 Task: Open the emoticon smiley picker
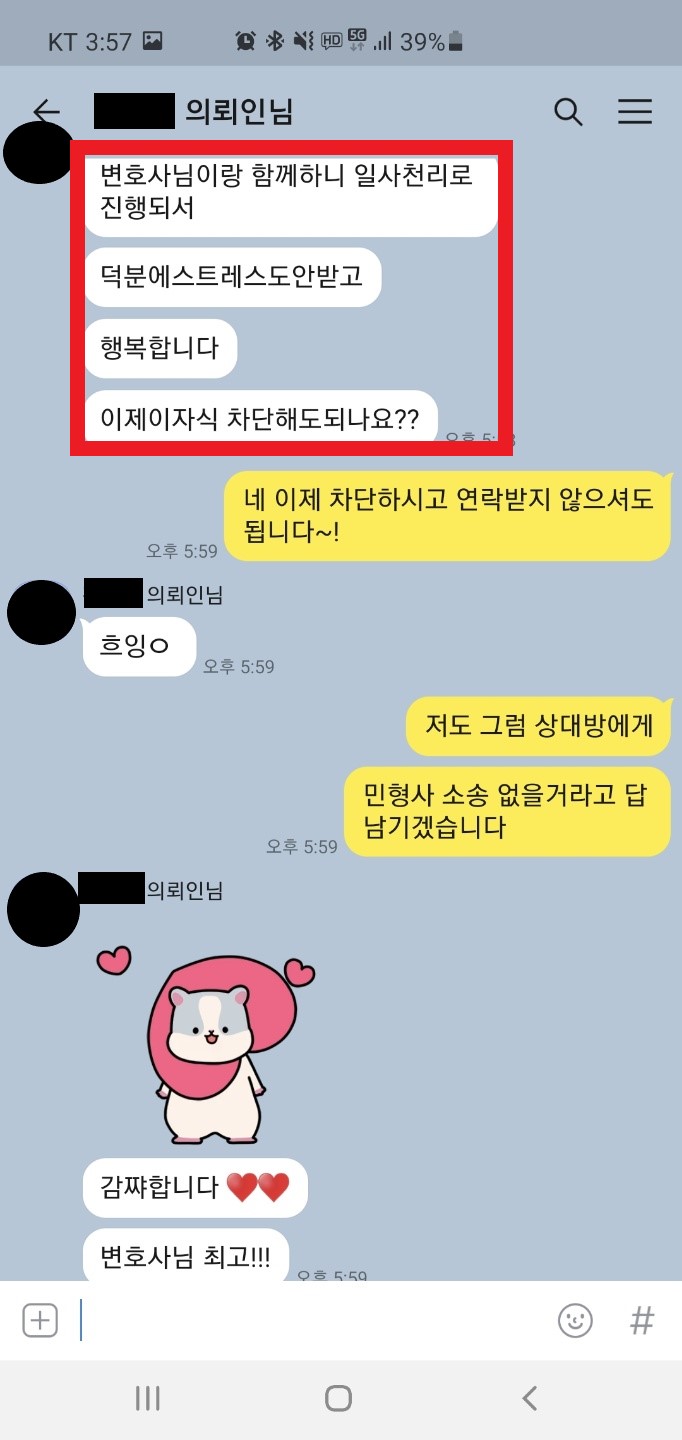click(575, 1320)
